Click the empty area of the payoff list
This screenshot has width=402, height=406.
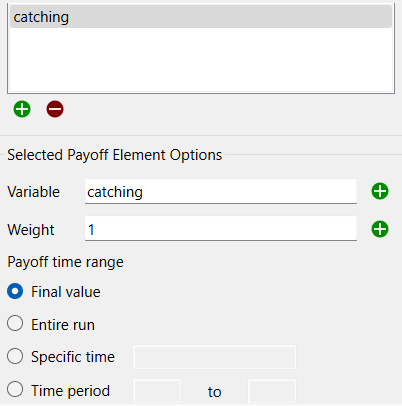201,60
